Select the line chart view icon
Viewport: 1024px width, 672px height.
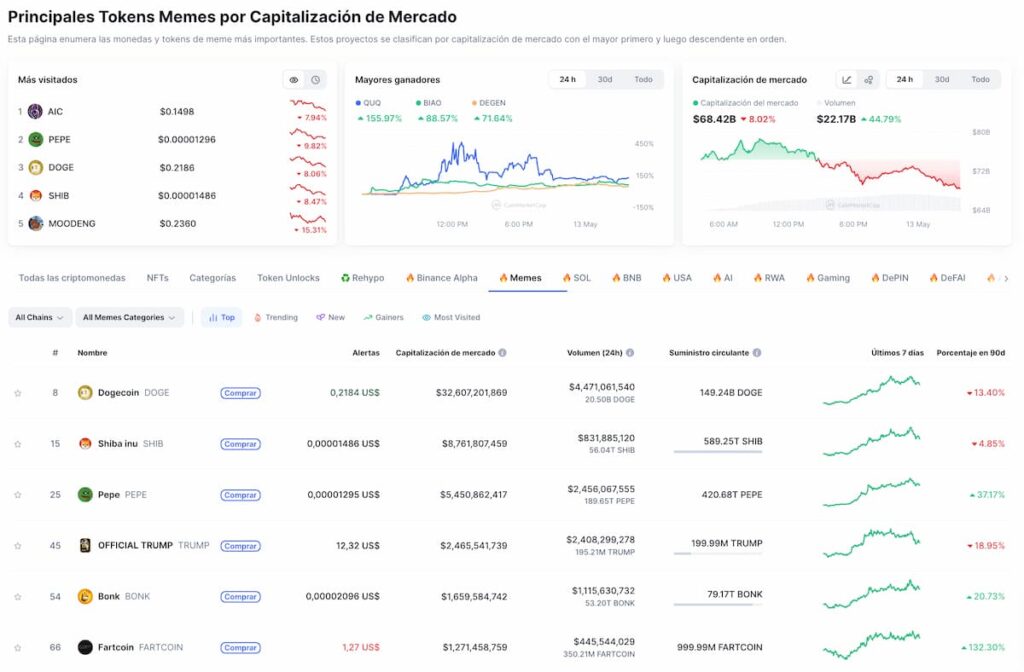(x=846, y=80)
